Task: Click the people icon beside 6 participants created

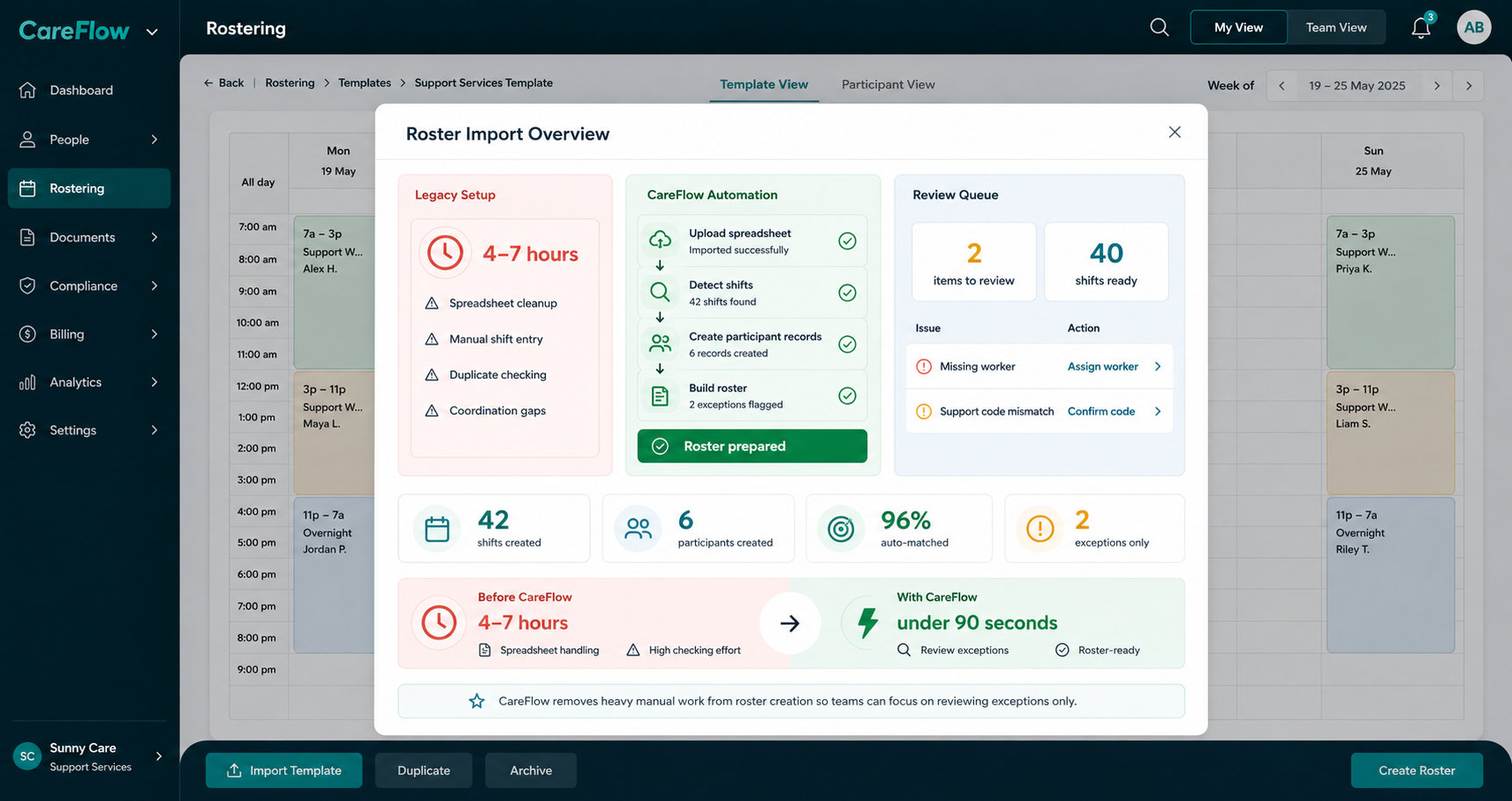Action: tap(638, 529)
